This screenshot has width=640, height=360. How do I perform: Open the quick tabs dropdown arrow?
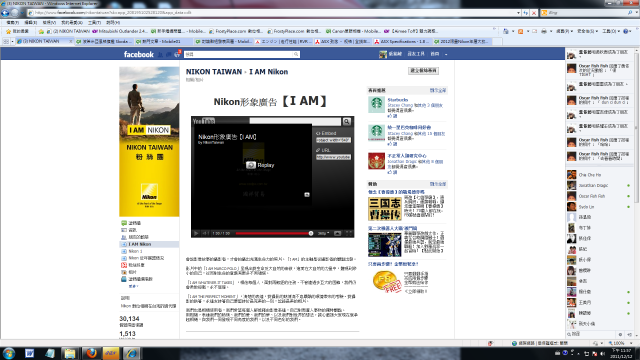pyautogui.click(x=12, y=41)
